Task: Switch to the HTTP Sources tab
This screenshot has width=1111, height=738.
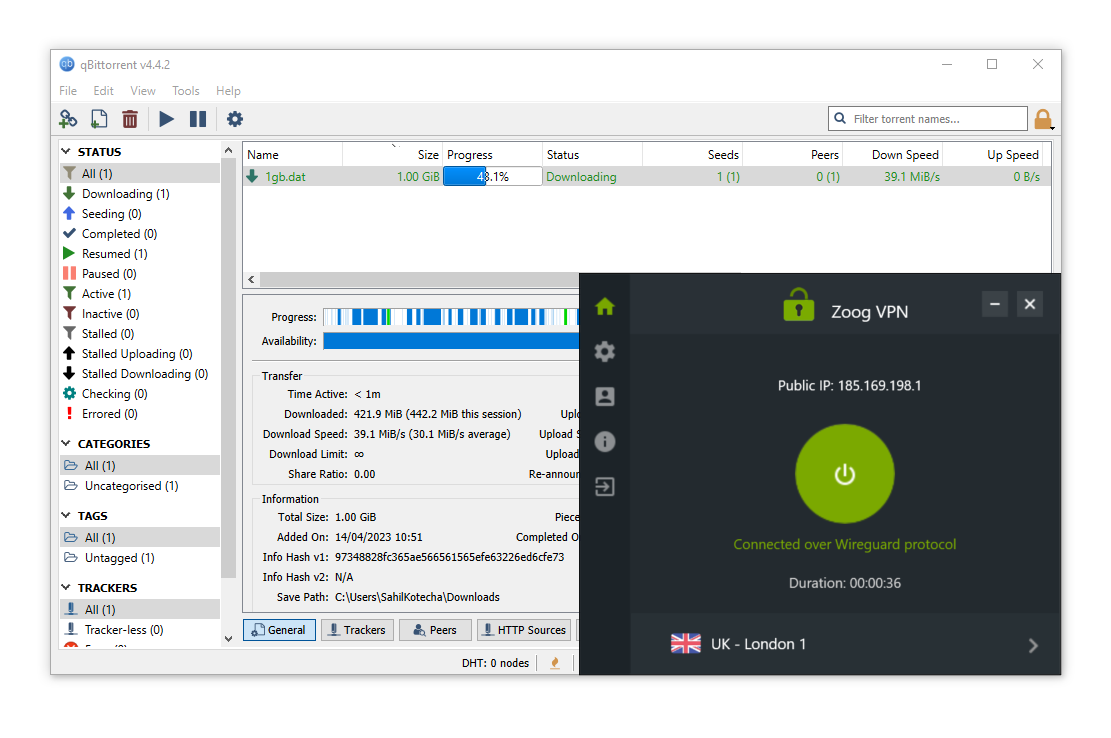Action: point(525,630)
